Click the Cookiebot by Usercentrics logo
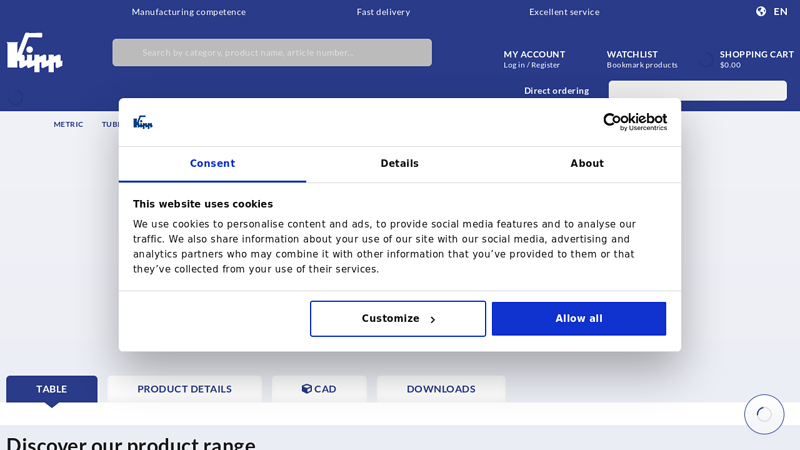The height and width of the screenshot is (450, 800). click(621, 122)
